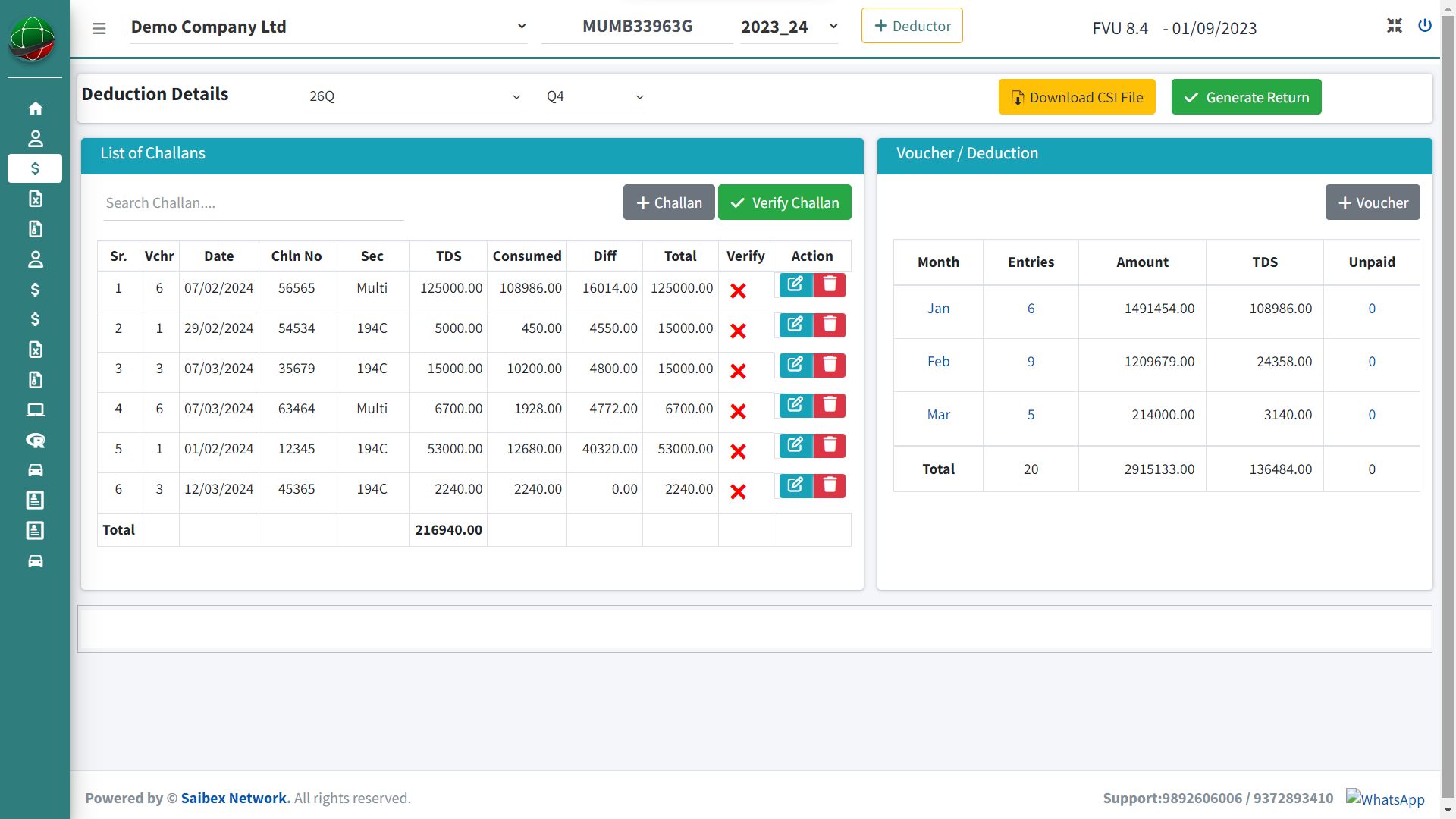
Task: Open the Q4 quarter selector dropdown
Action: (x=595, y=96)
